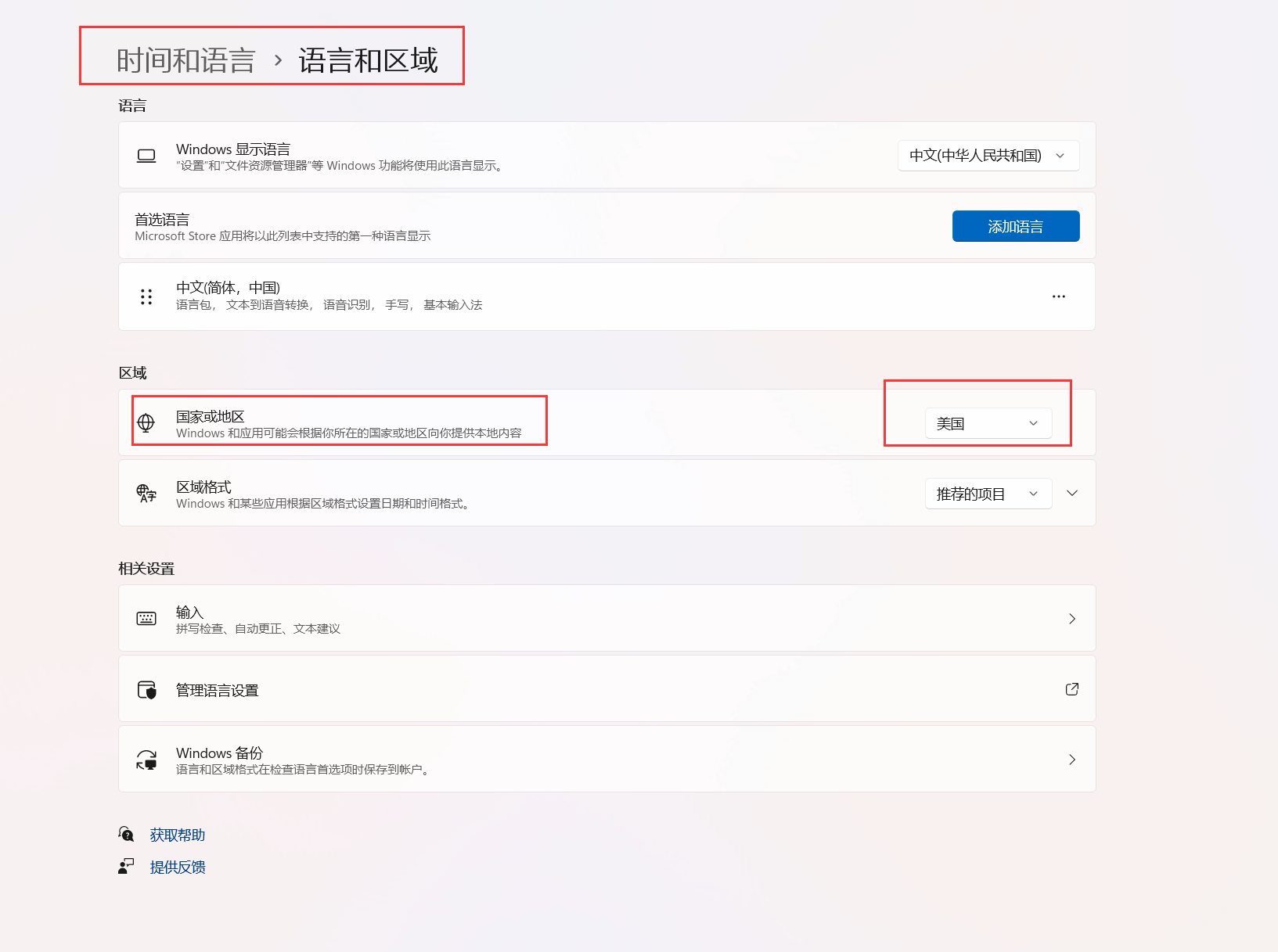
Task: Select the 中文(简体，中国) language entry
Action: (x=607, y=296)
